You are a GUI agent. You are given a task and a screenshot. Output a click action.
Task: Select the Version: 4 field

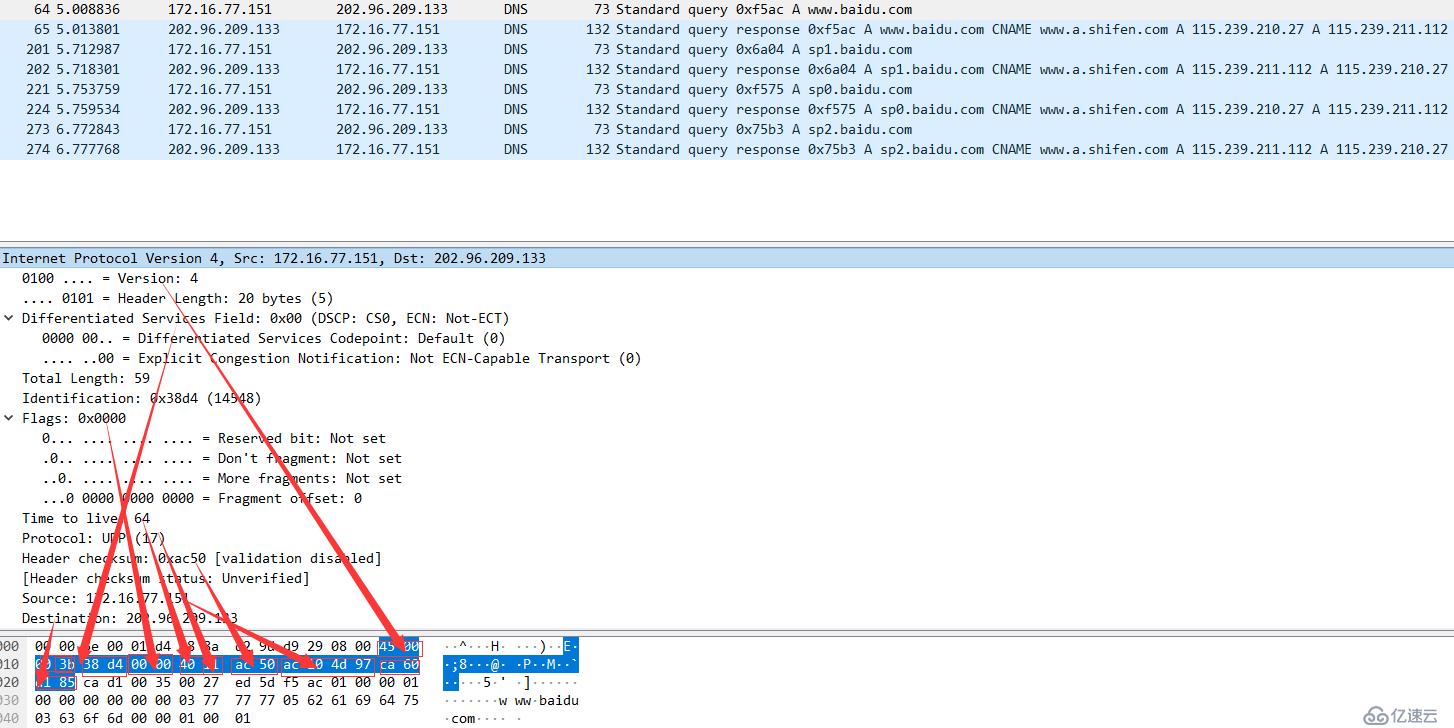110,278
